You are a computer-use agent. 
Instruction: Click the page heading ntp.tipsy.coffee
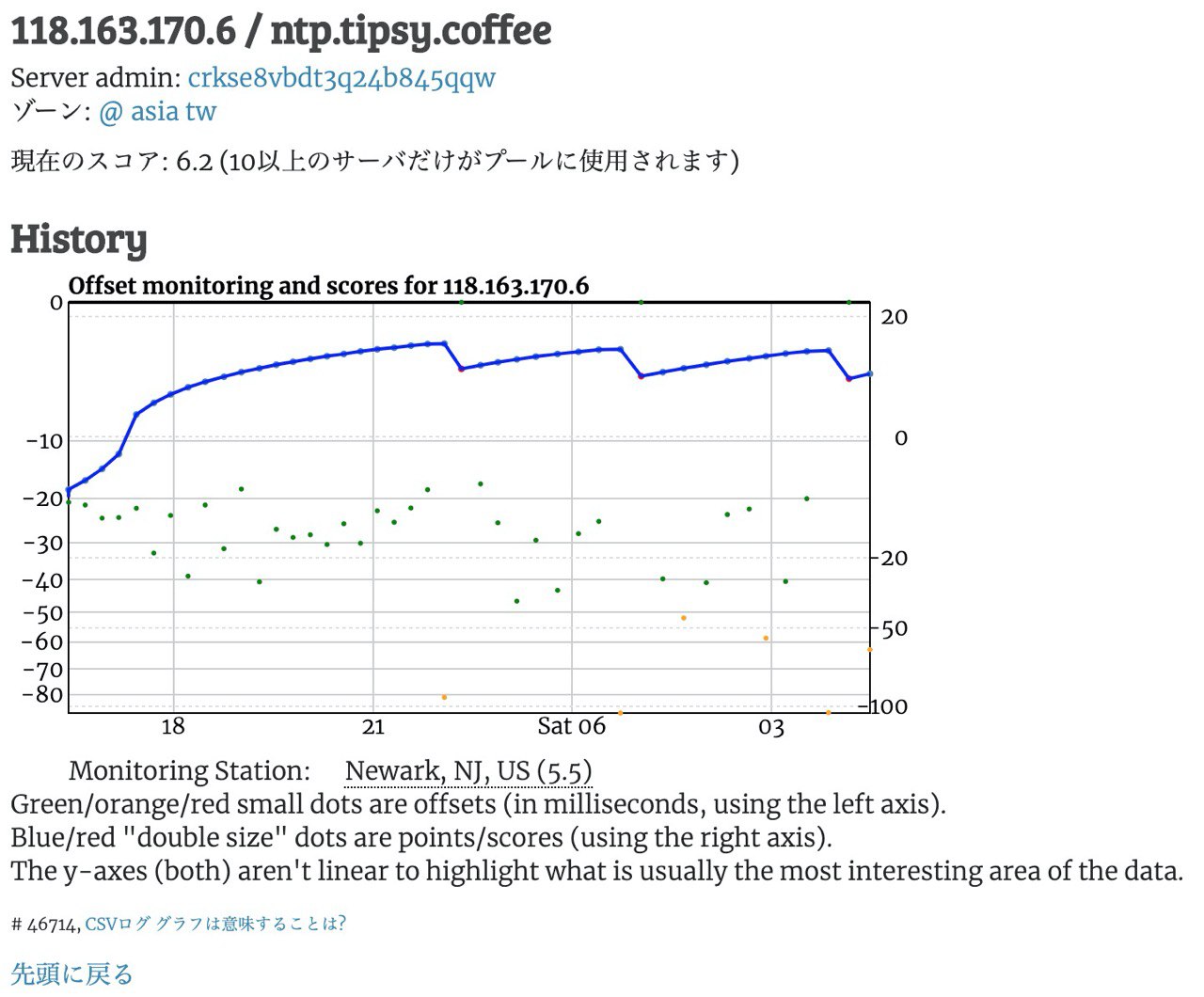pos(411,30)
